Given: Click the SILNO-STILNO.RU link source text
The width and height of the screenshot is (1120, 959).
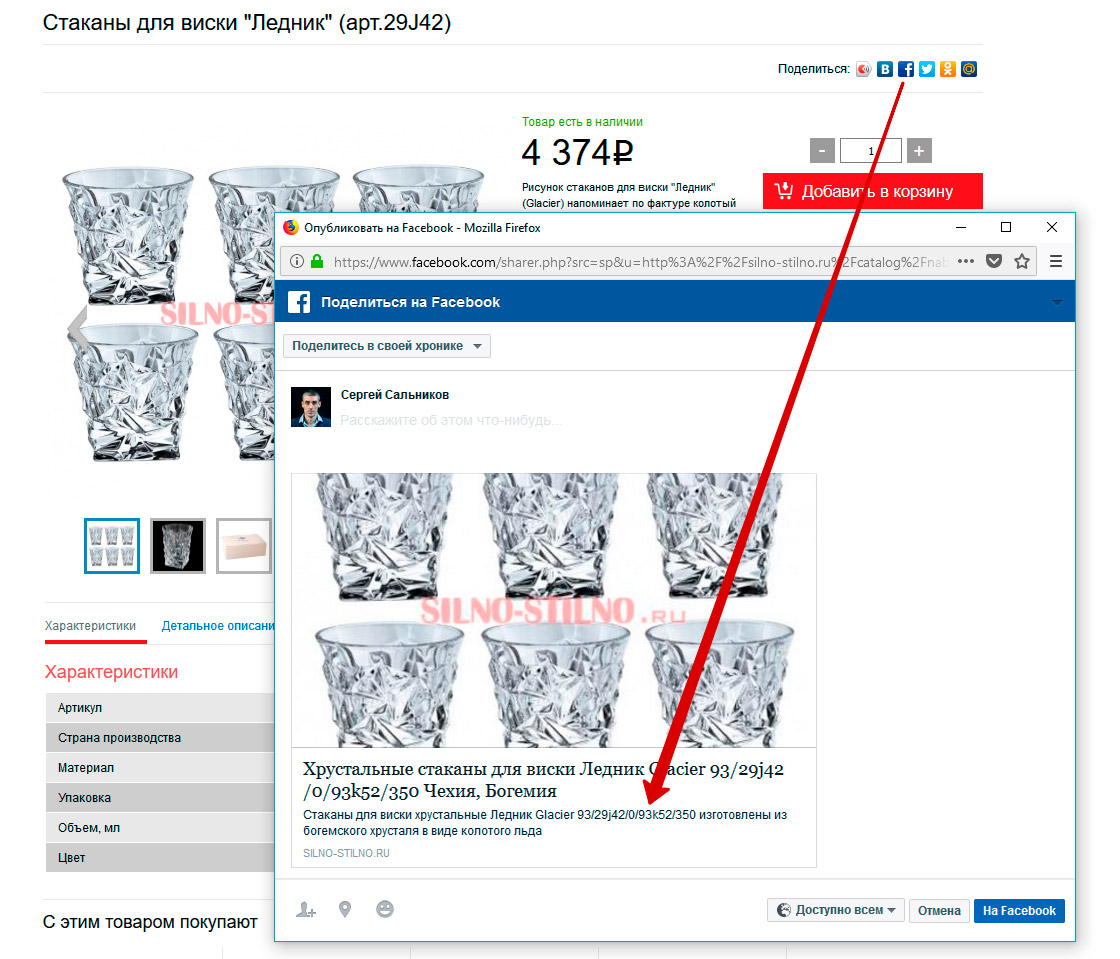Looking at the screenshot, I should [x=346, y=853].
